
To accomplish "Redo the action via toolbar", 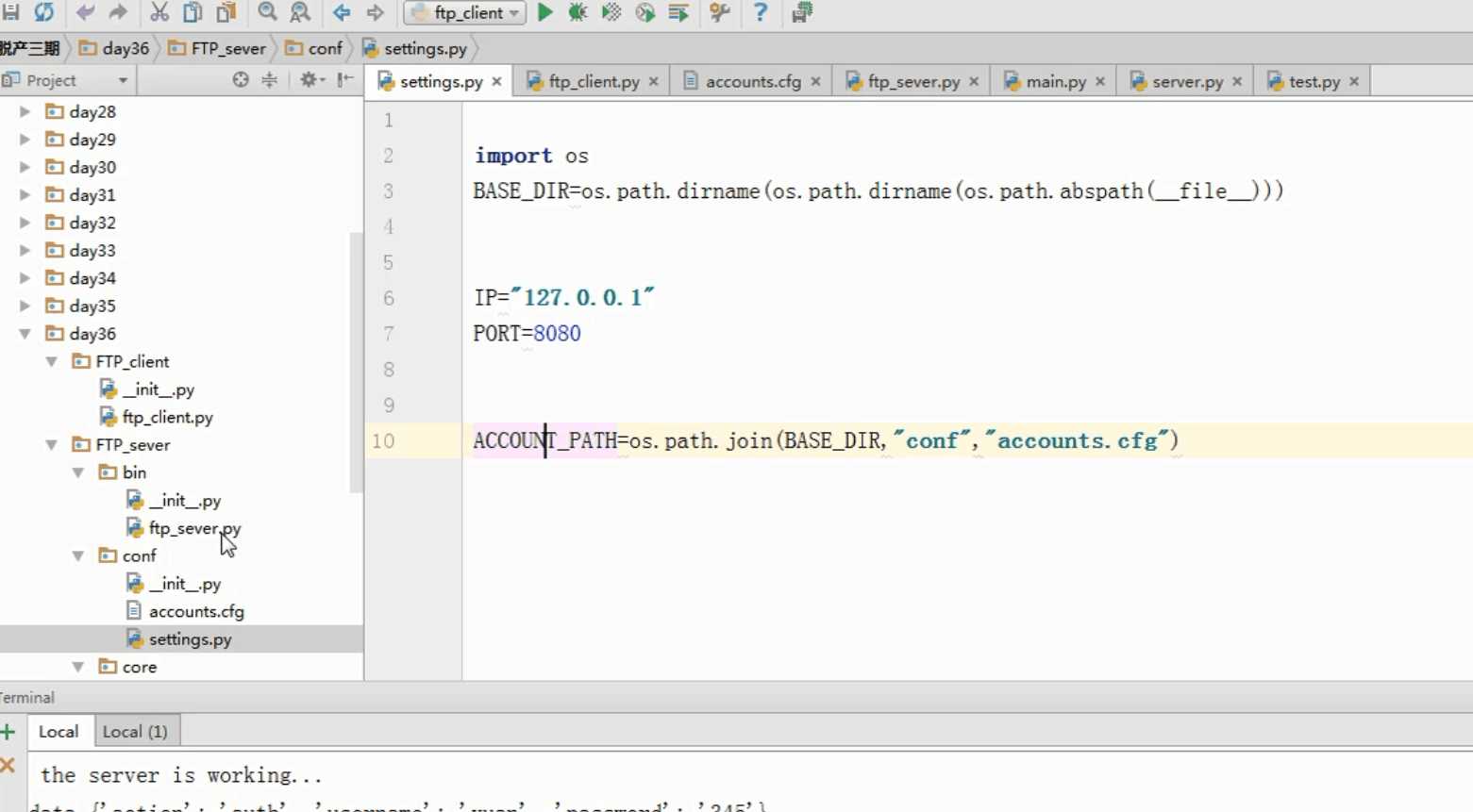I will tap(118, 12).
